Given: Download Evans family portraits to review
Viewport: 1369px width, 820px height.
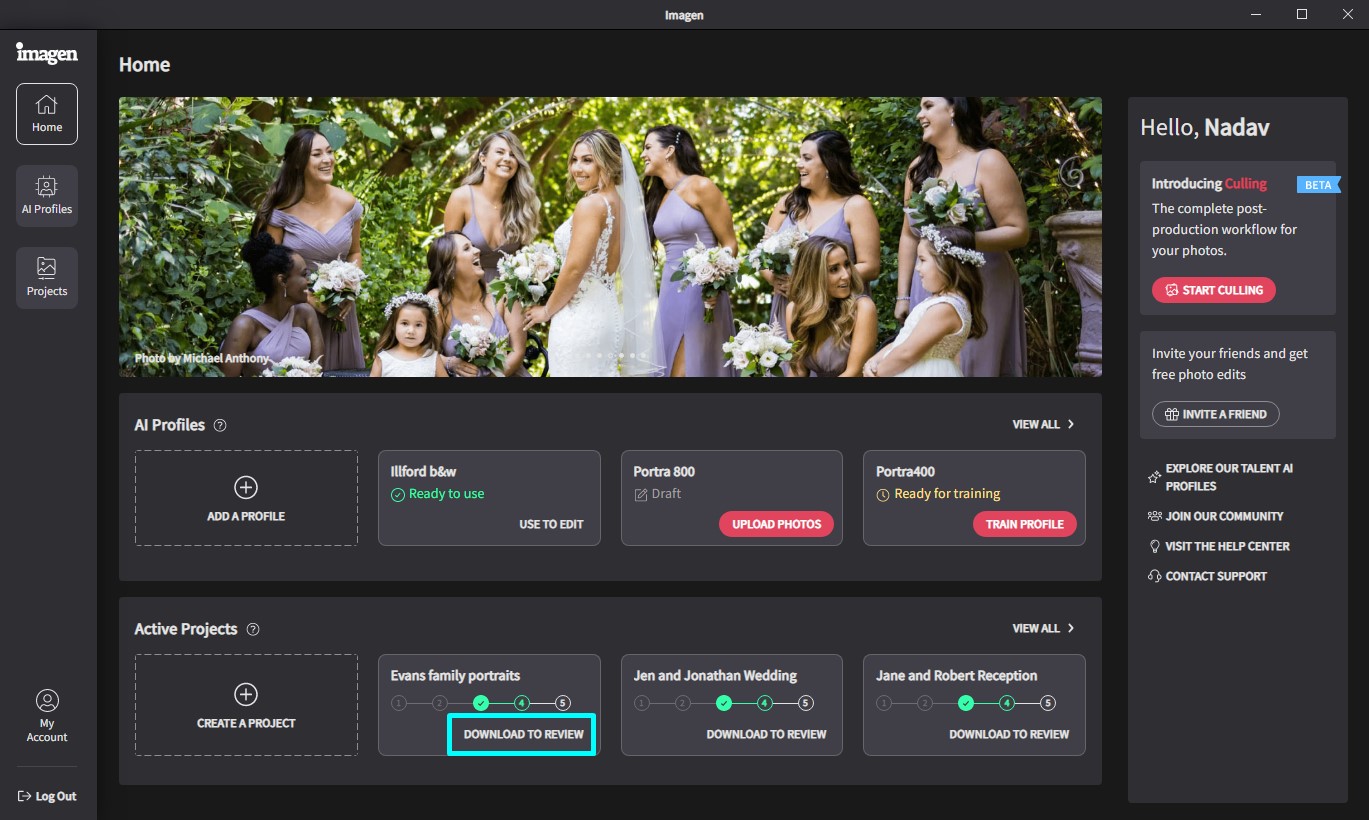Looking at the screenshot, I should click(523, 734).
